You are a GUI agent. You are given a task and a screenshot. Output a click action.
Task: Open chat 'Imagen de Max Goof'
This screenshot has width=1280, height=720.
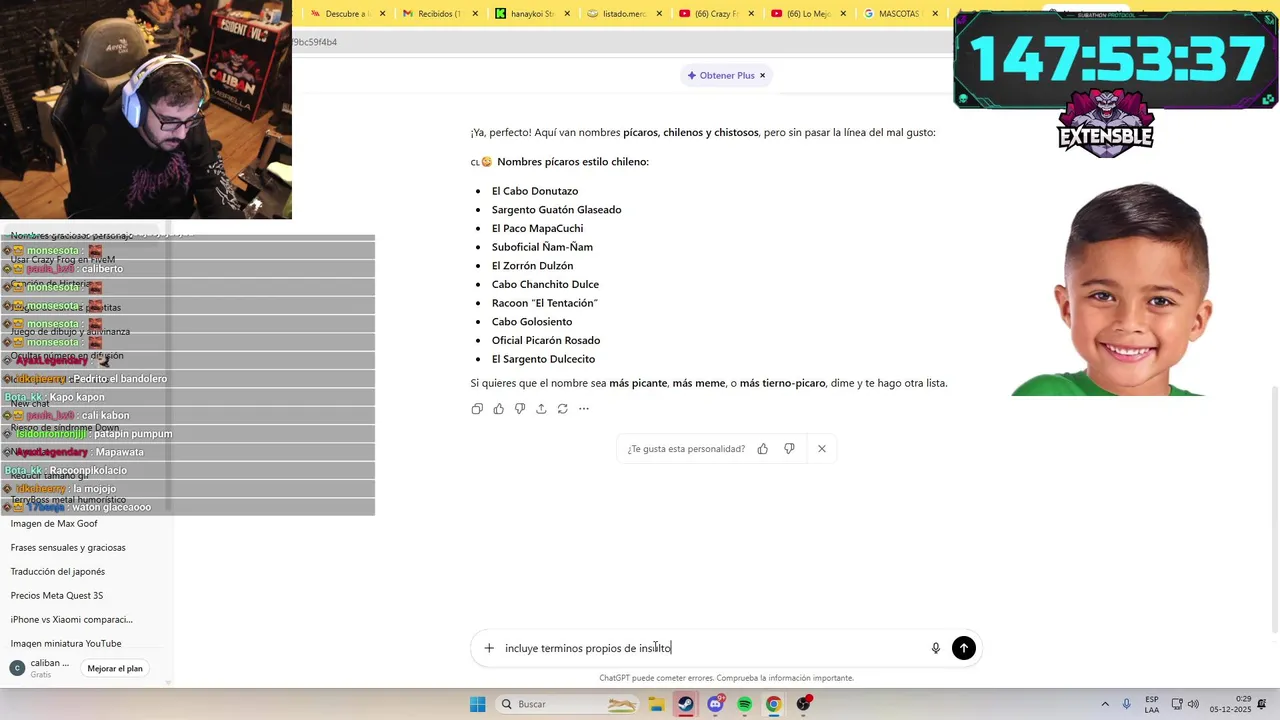coord(54,523)
